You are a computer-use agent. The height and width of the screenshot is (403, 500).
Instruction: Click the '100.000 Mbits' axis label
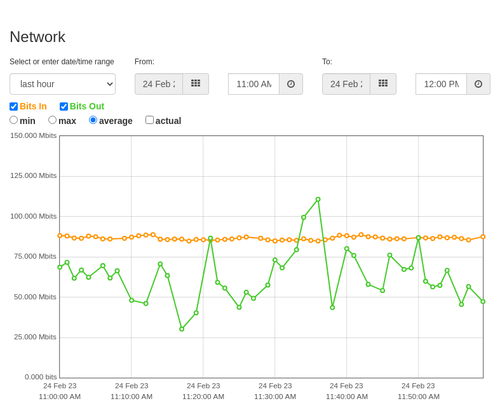pos(33,216)
